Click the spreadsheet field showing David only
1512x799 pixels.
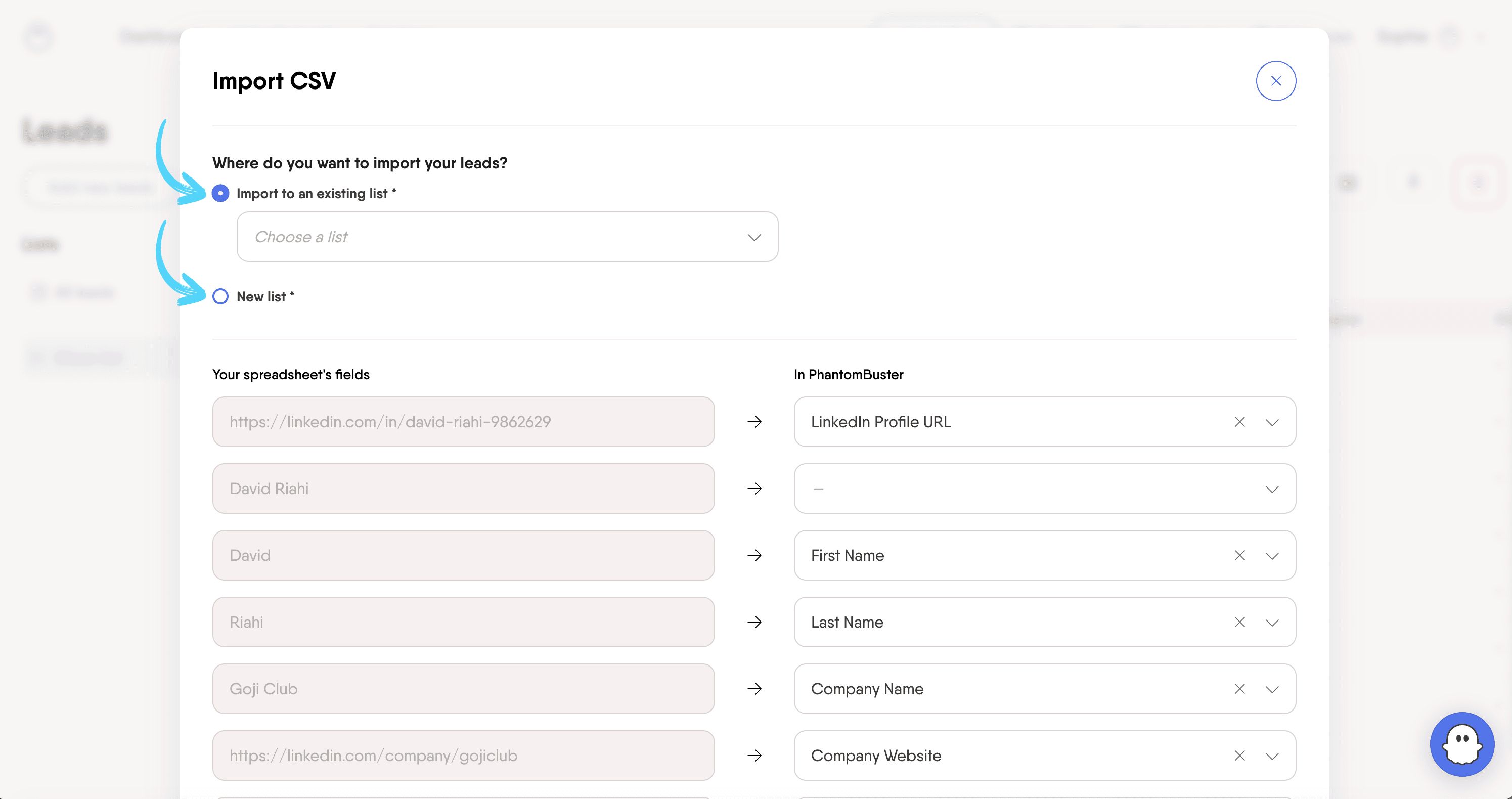coord(463,555)
